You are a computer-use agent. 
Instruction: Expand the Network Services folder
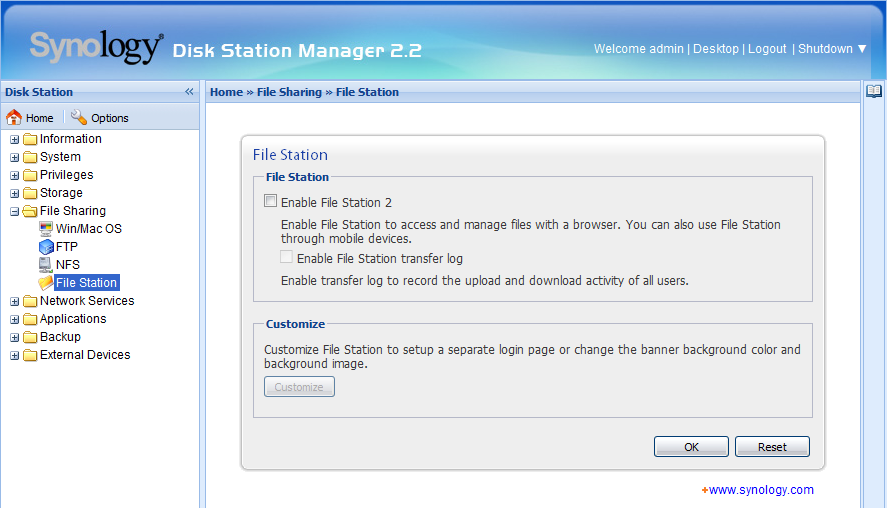(15, 302)
